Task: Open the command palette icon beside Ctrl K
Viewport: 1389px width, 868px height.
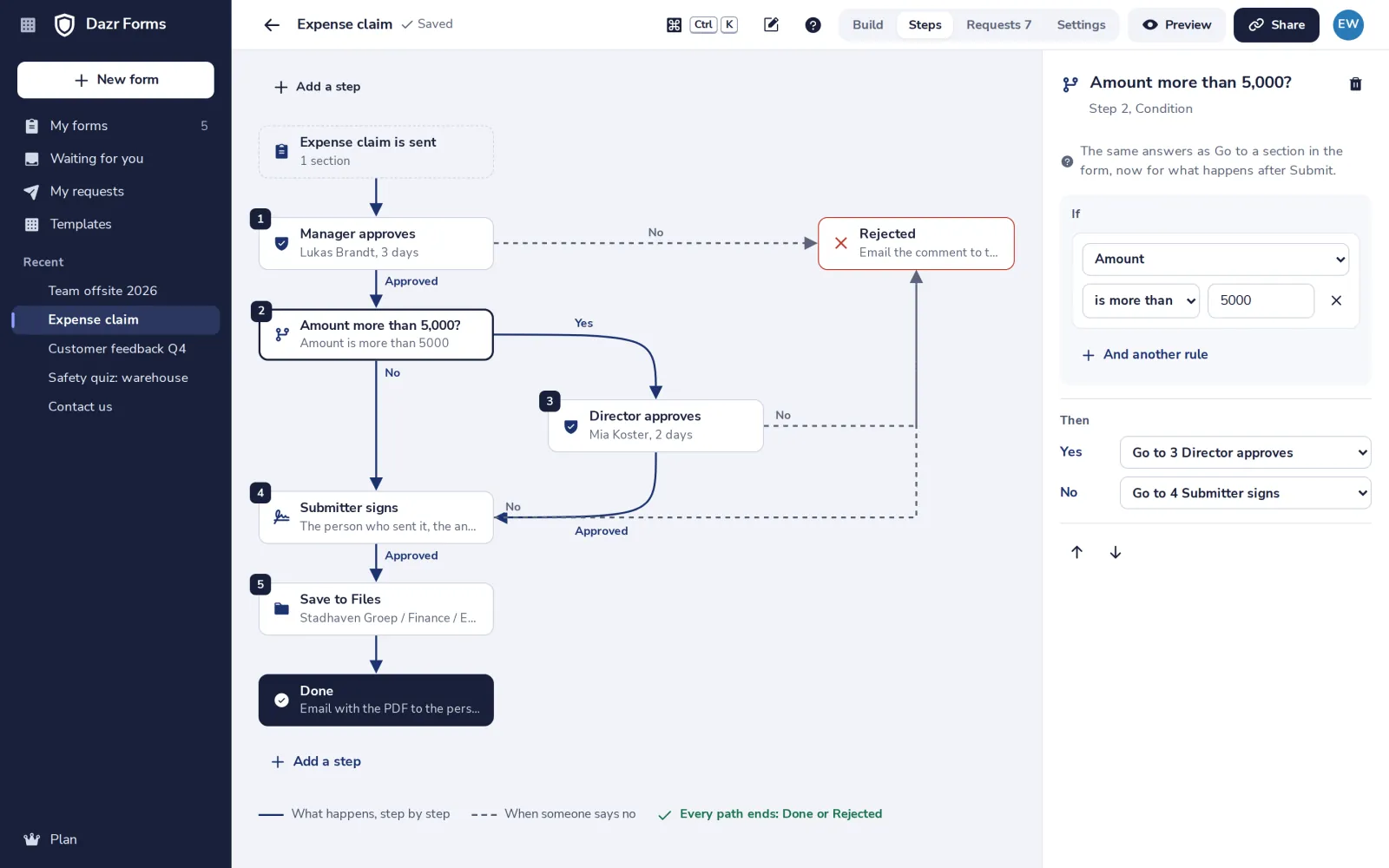Action: click(674, 25)
